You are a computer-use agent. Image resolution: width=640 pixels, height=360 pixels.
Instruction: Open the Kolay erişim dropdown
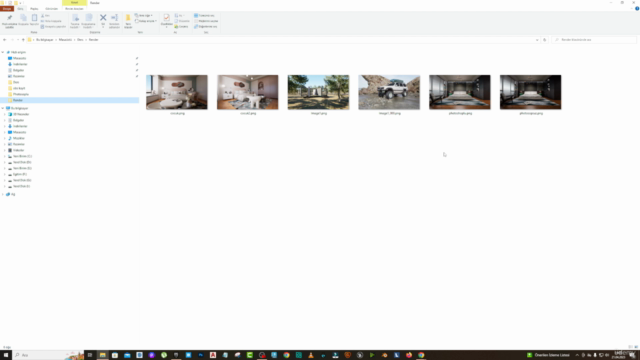click(x=145, y=21)
